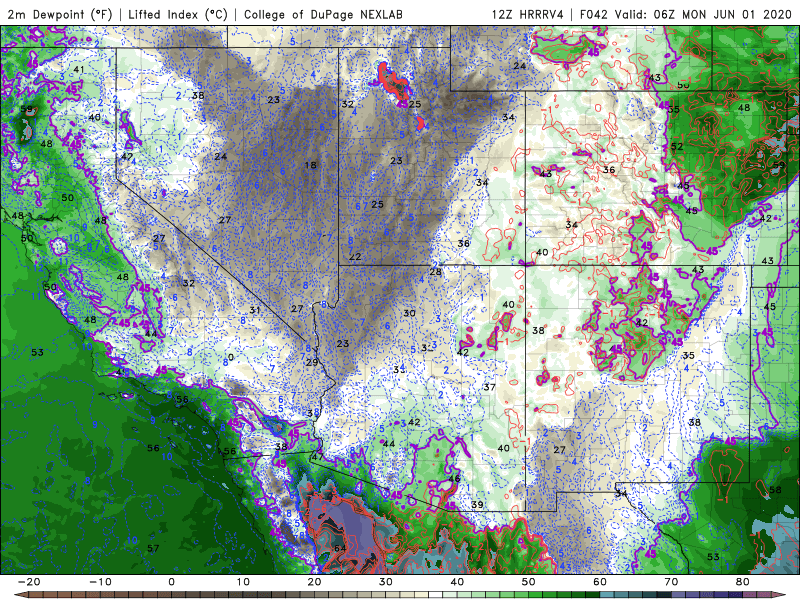Click the 18 dewpoint value on the map

[310, 165]
